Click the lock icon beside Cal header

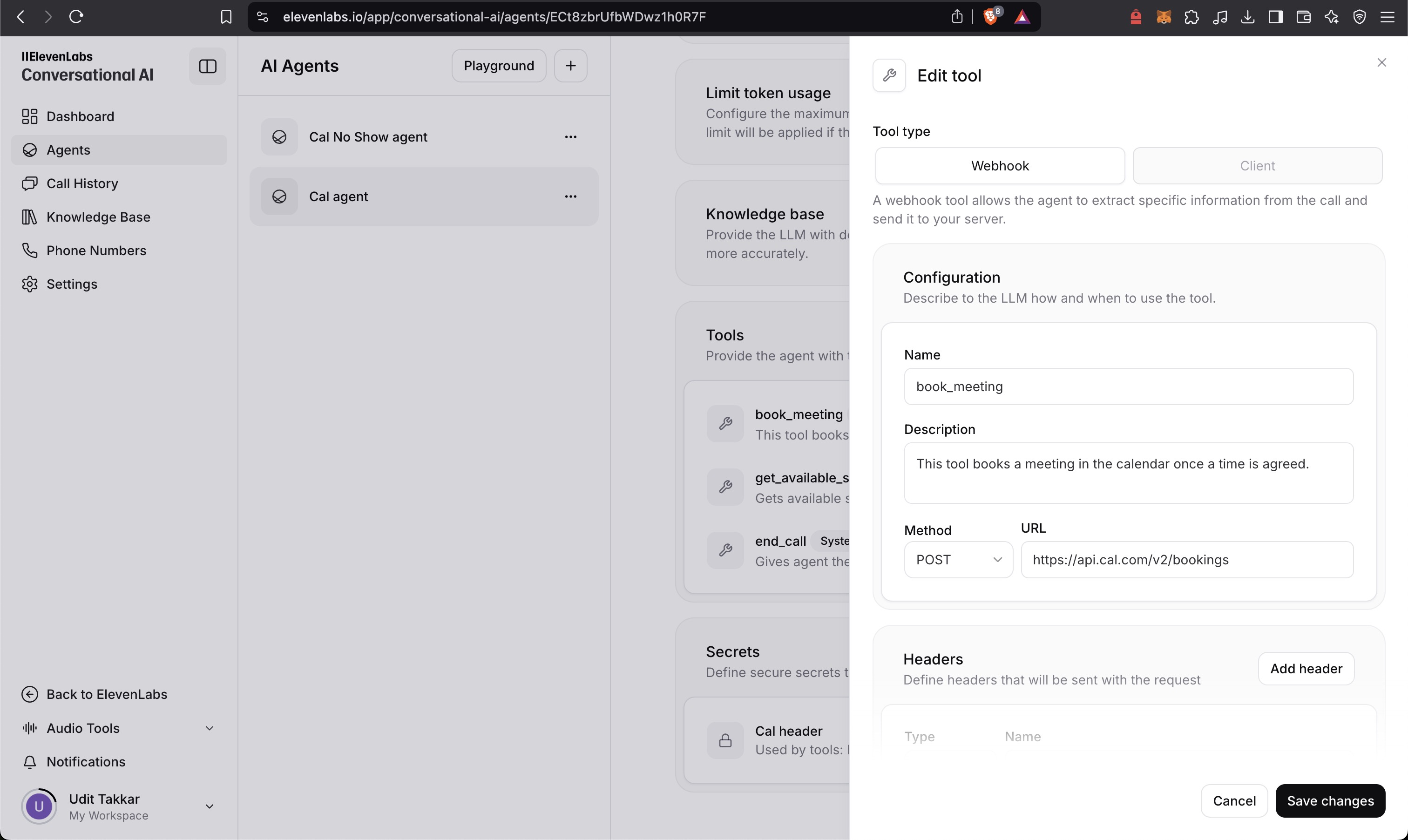point(725,740)
